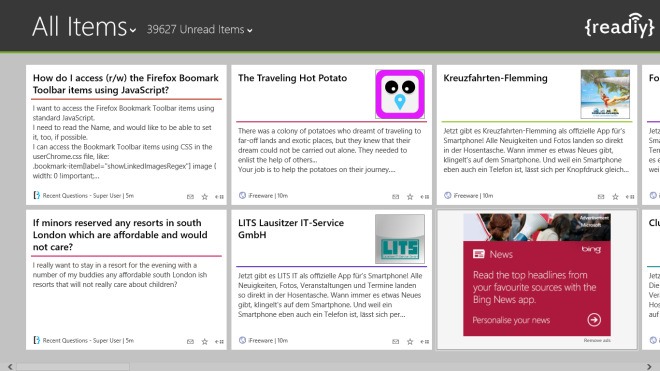
Task: Star the Traveling Hot Potato item
Action: coord(410,197)
